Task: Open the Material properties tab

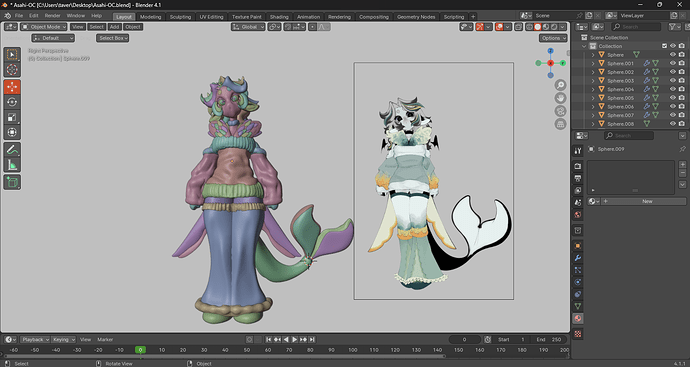Action: 578,318
